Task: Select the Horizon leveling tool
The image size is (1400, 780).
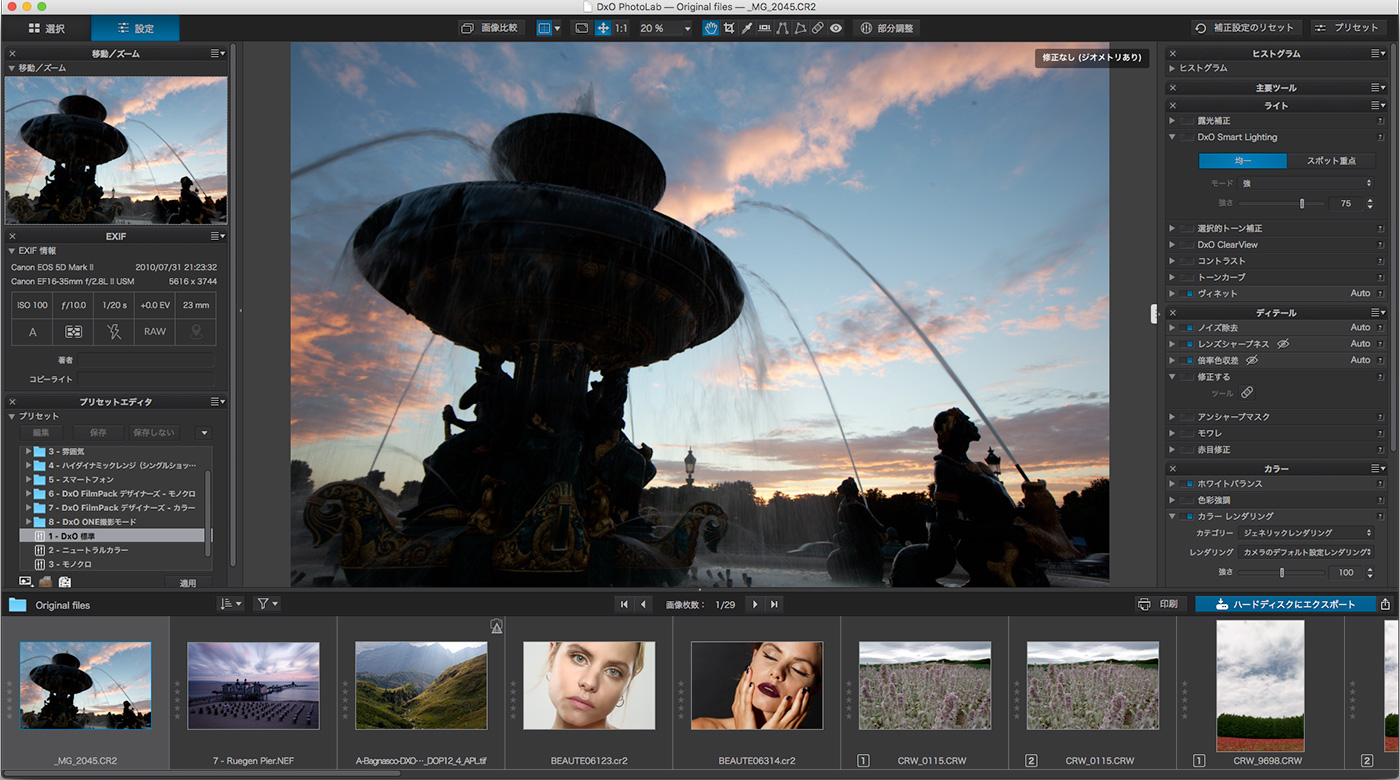Action: click(765, 28)
